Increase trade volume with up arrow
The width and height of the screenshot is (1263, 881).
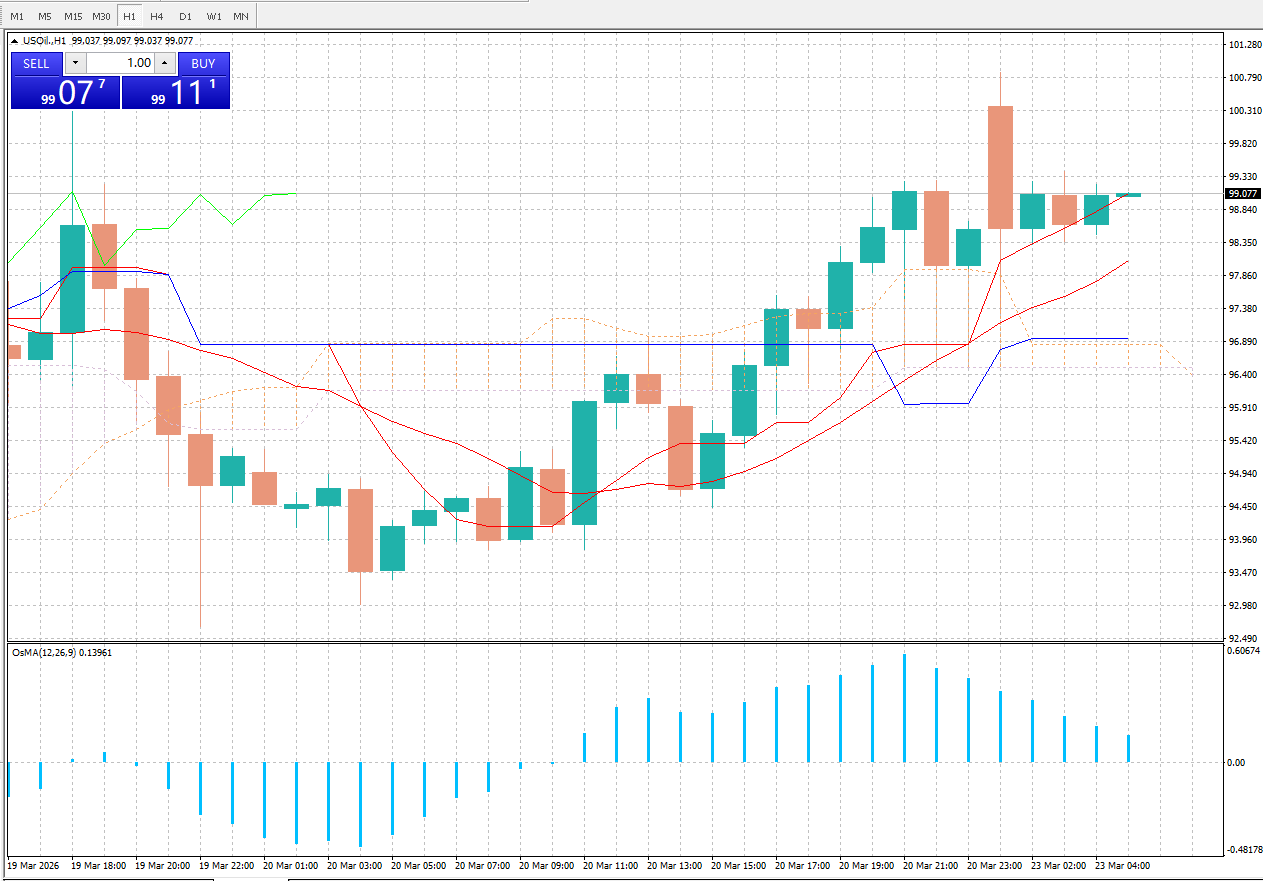pos(165,63)
